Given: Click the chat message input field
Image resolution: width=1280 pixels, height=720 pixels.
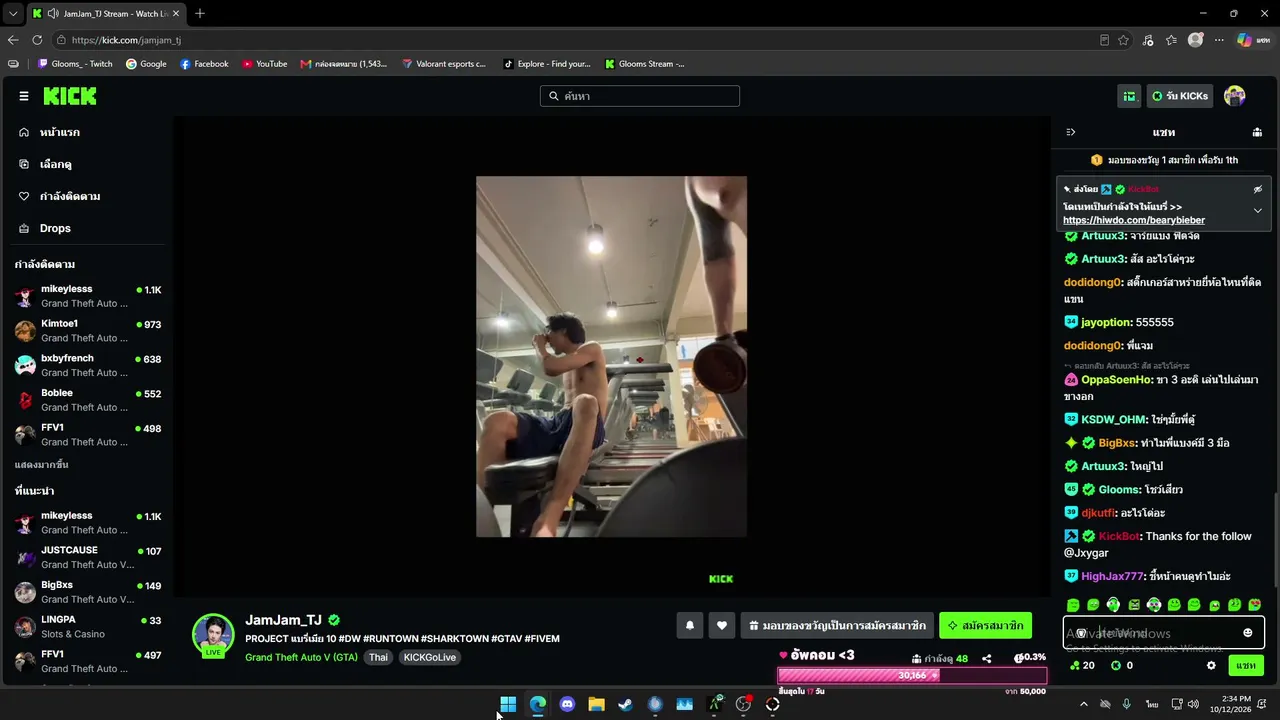Looking at the screenshot, I should tap(1164, 633).
